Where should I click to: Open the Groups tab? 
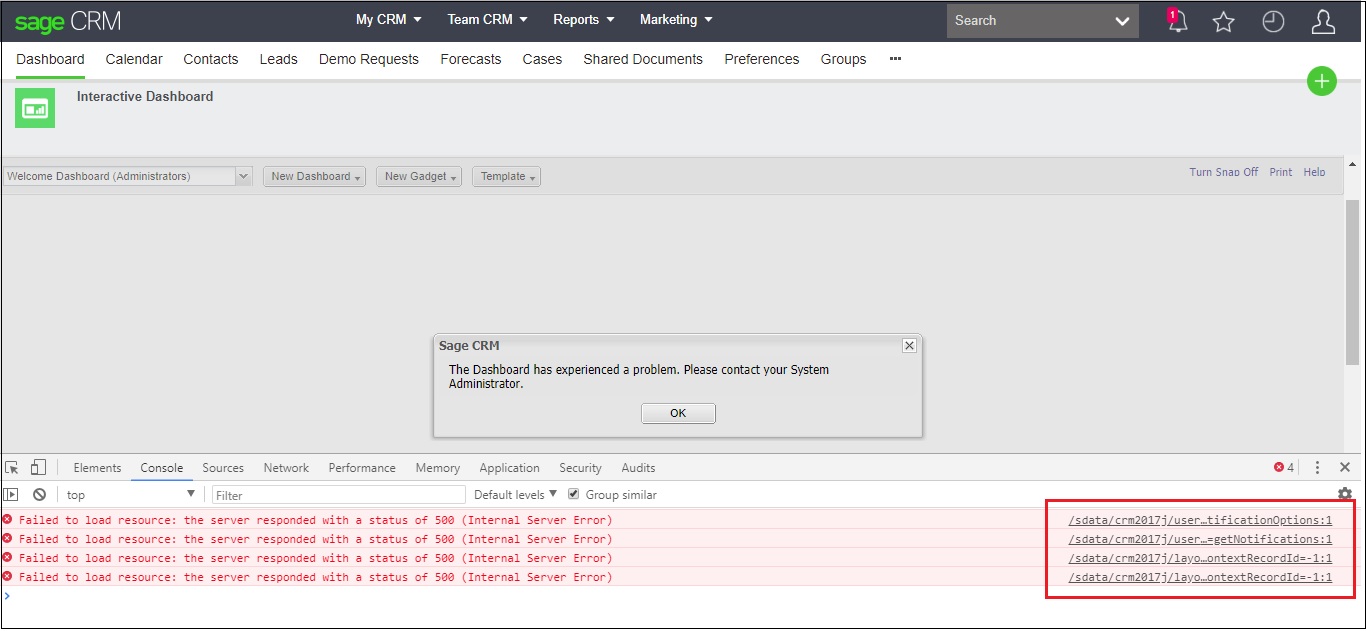coord(843,59)
